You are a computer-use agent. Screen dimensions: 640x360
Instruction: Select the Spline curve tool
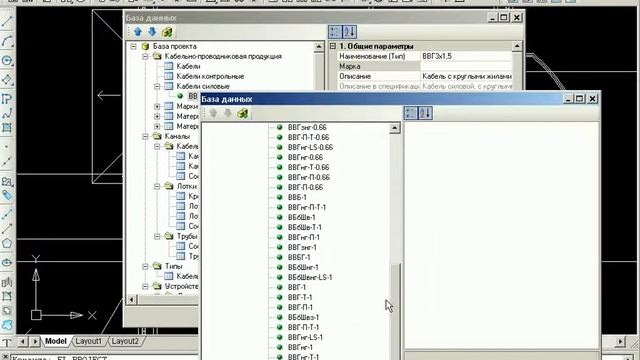(7, 114)
